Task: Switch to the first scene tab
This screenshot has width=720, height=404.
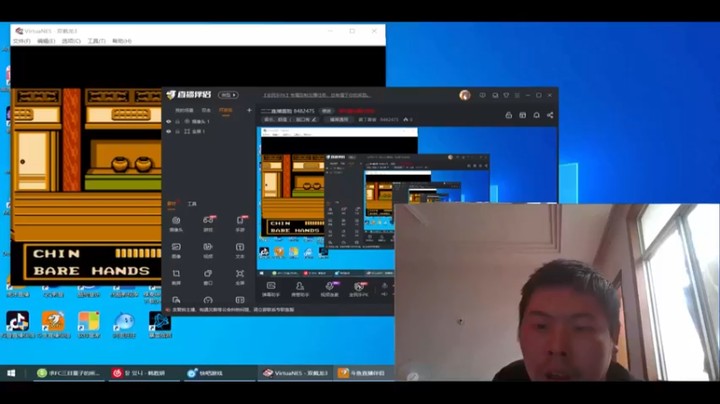Action: coord(184,110)
